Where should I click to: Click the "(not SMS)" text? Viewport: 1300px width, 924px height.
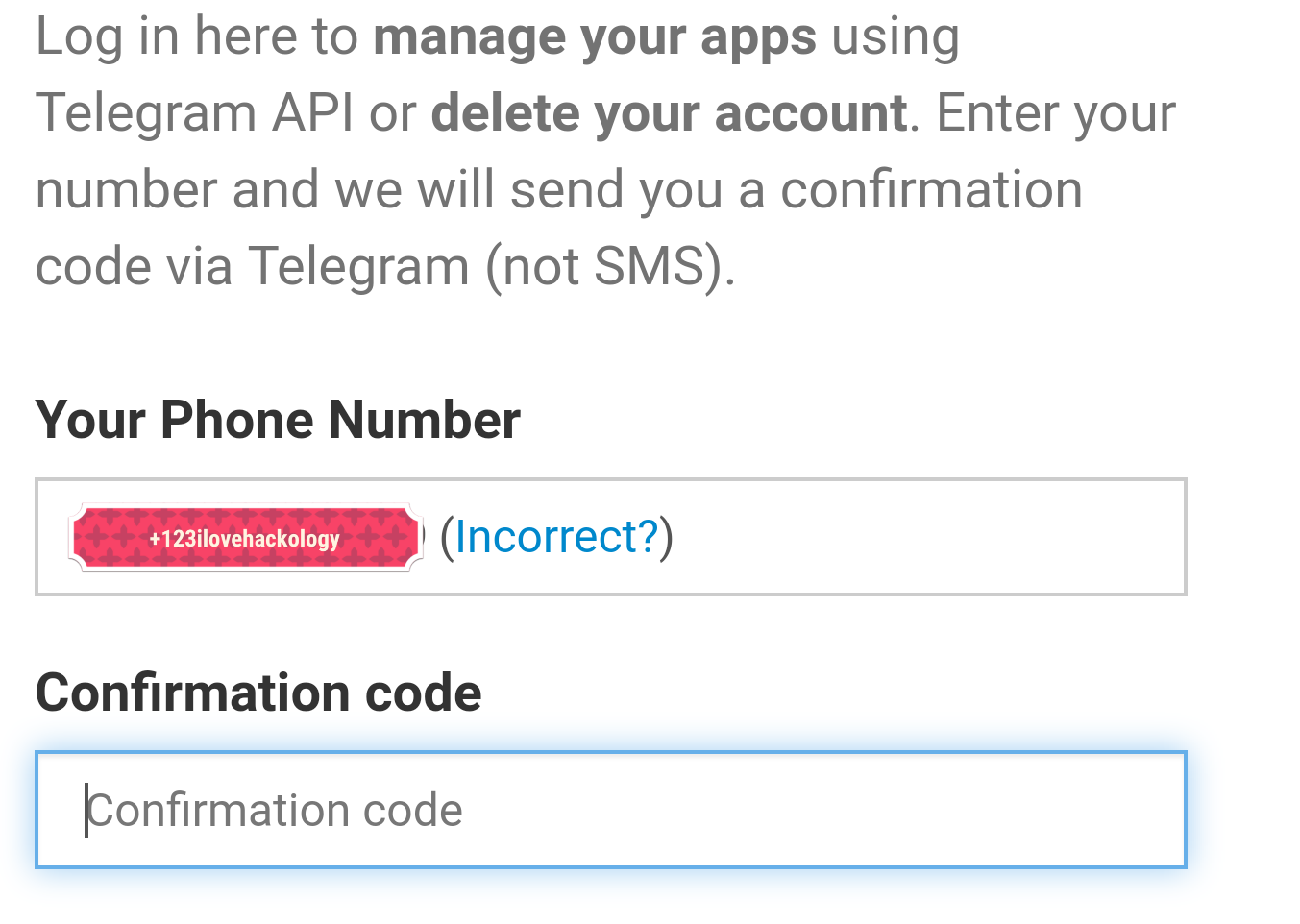click(x=610, y=266)
